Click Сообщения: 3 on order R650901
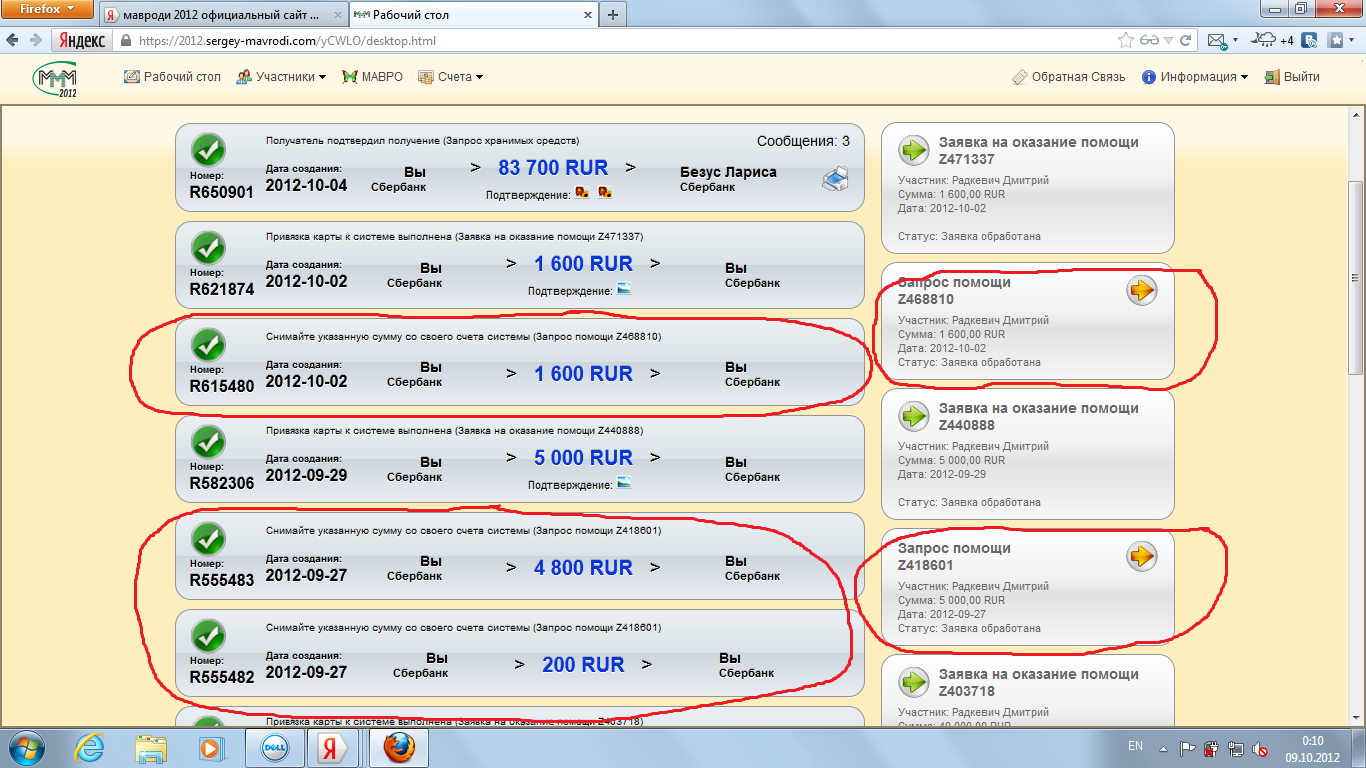 (803, 141)
